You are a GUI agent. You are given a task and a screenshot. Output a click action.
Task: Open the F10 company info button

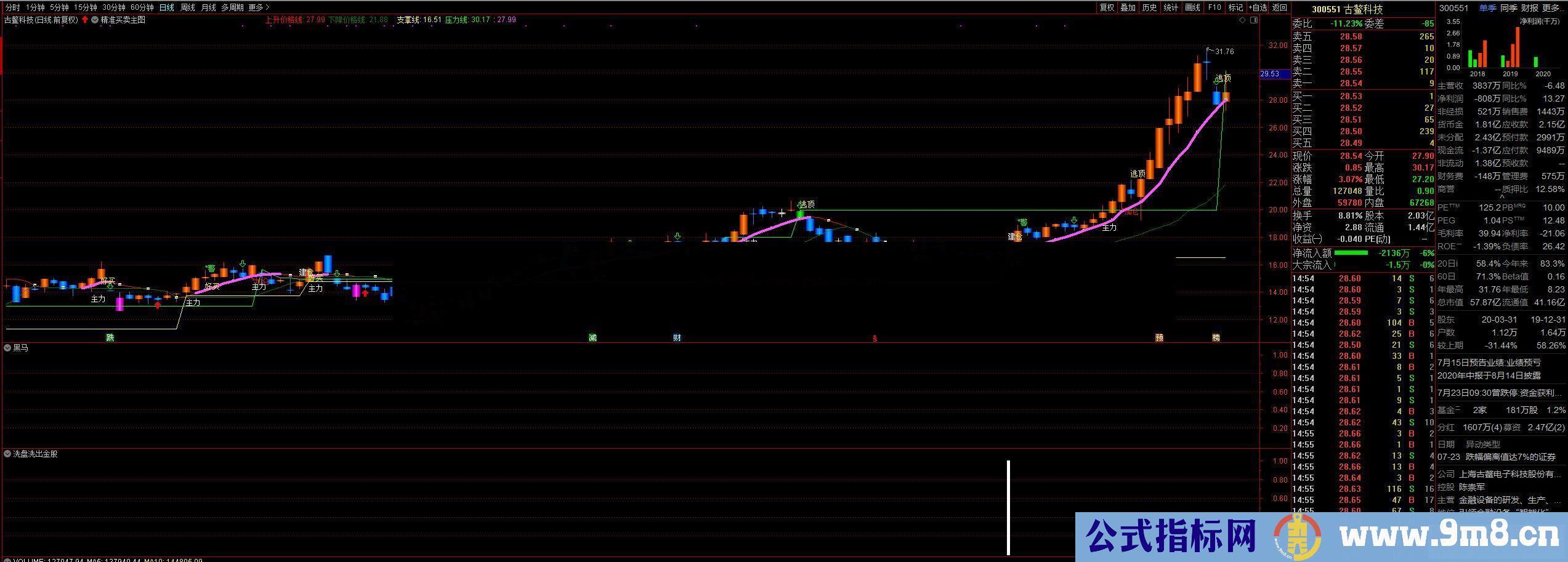click(1214, 7)
